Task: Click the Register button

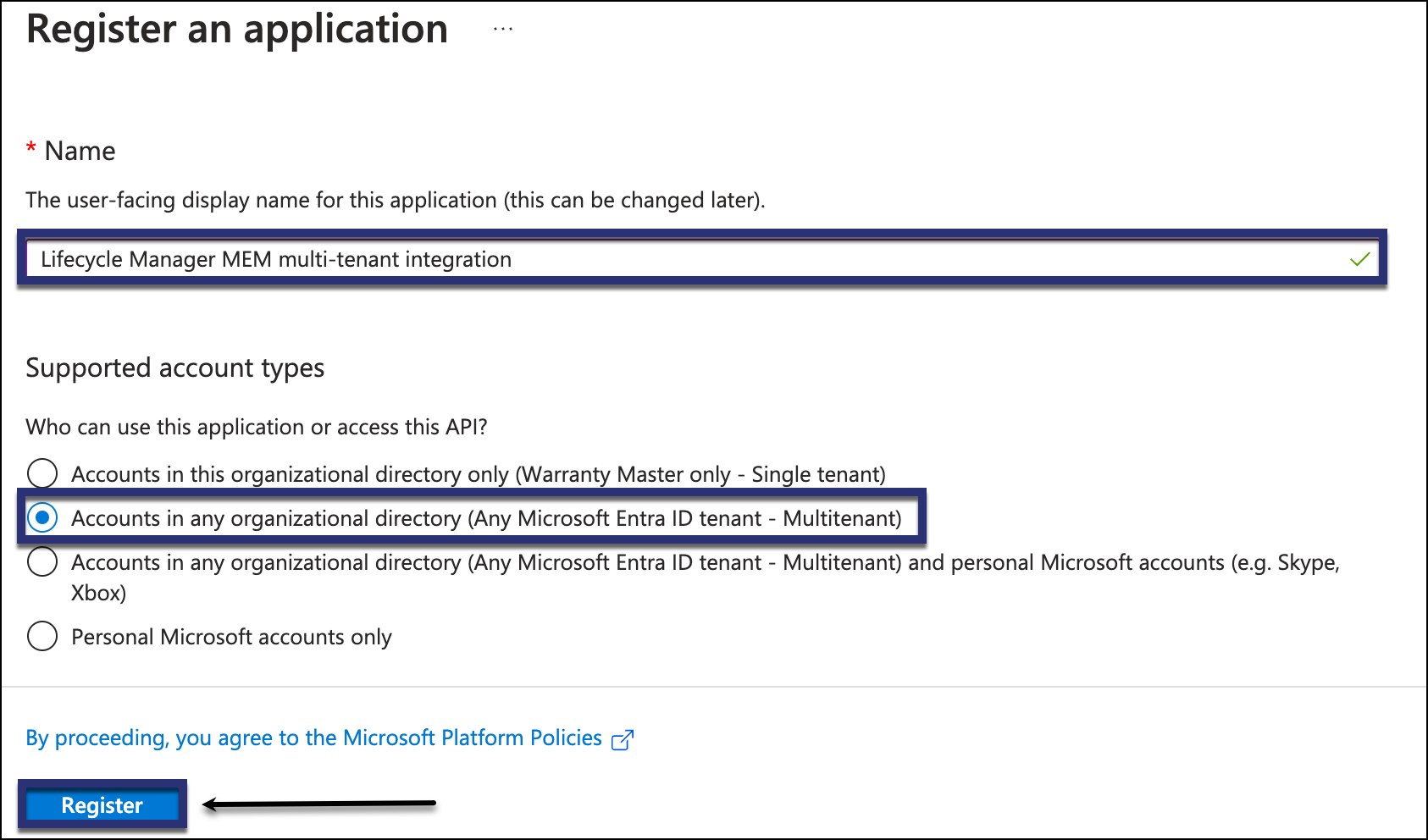Action: click(102, 804)
